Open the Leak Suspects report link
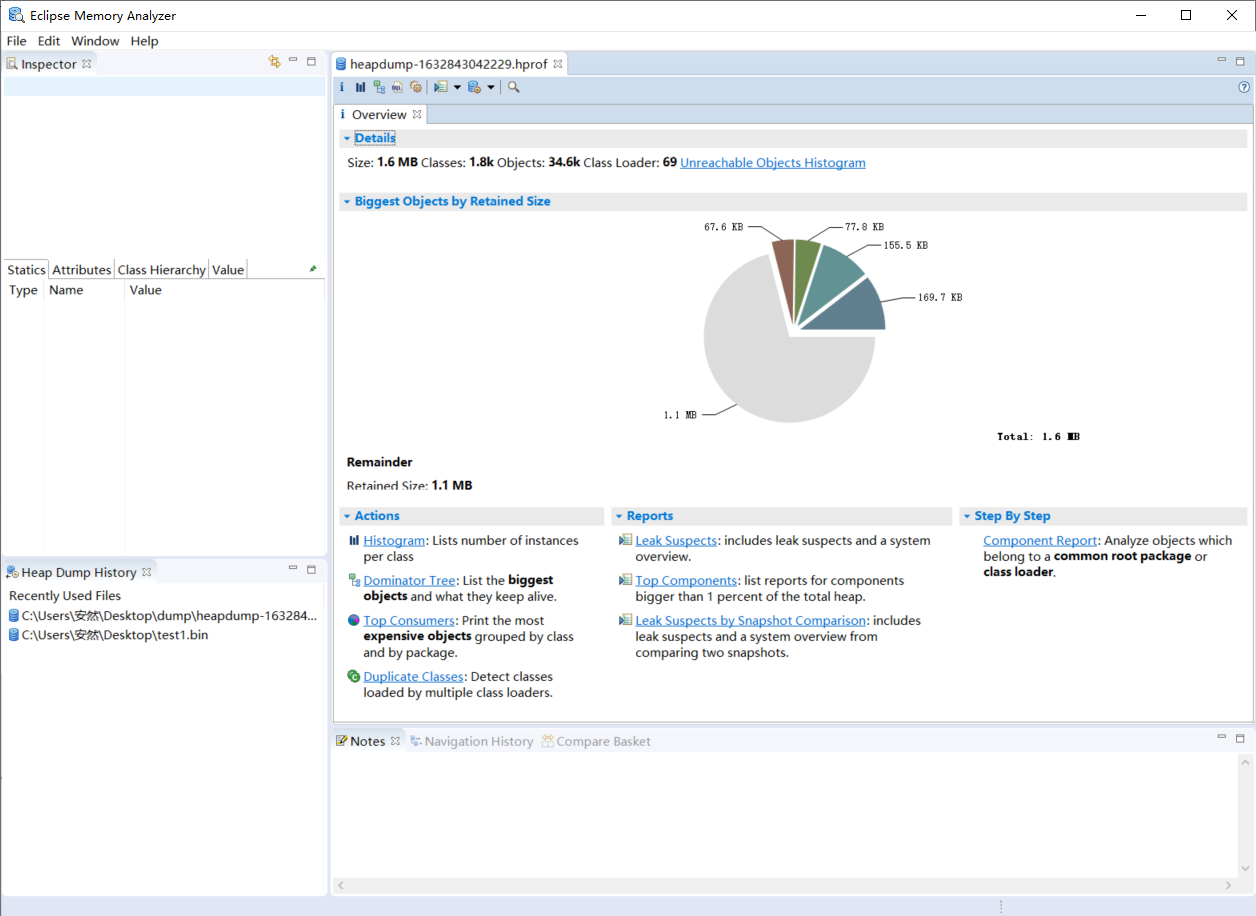The image size is (1256, 916). tap(676, 541)
